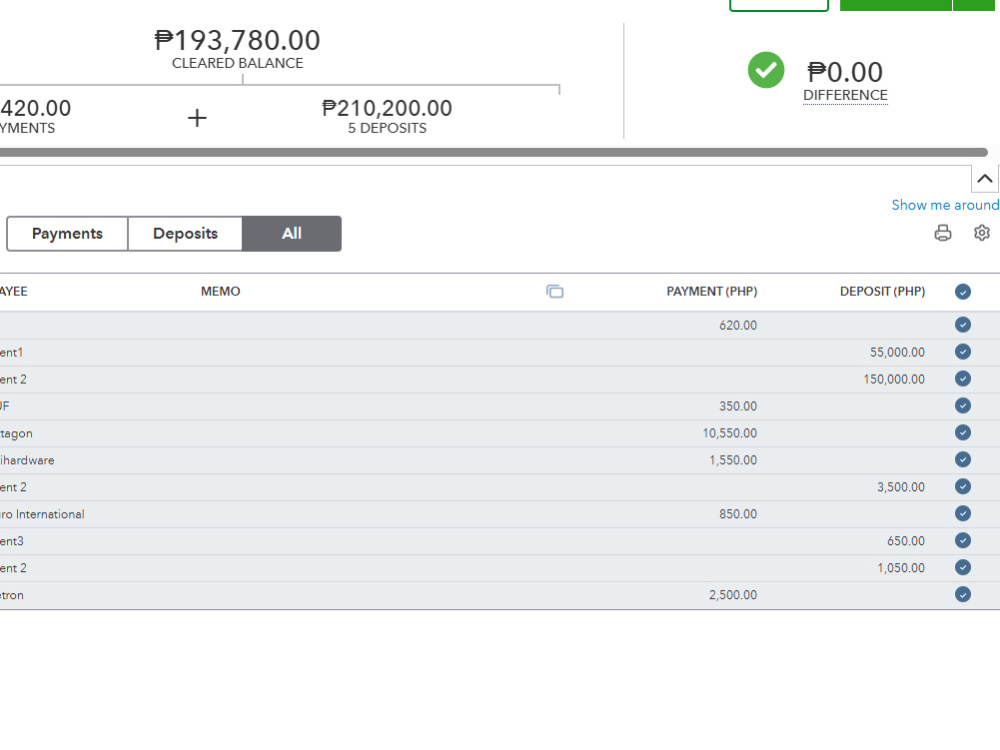Click the DIFFERENCE underlined label

[x=845, y=95]
